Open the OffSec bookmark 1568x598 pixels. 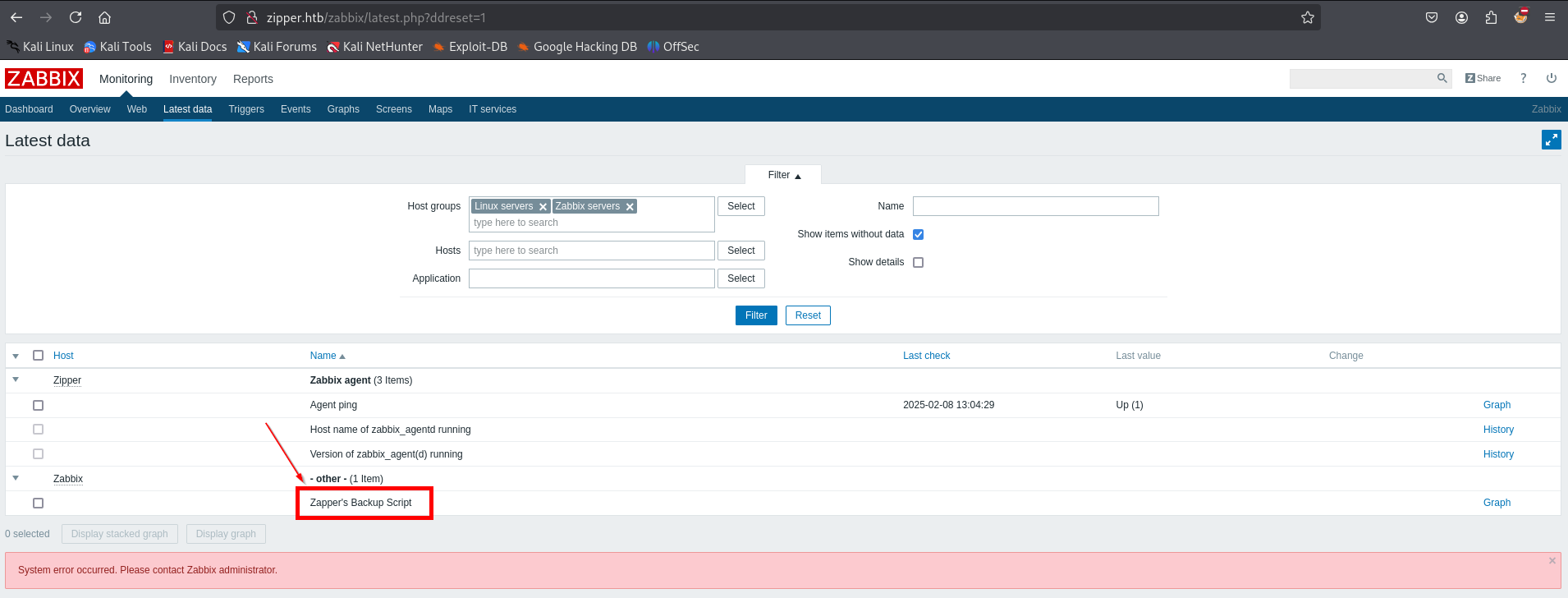point(673,47)
